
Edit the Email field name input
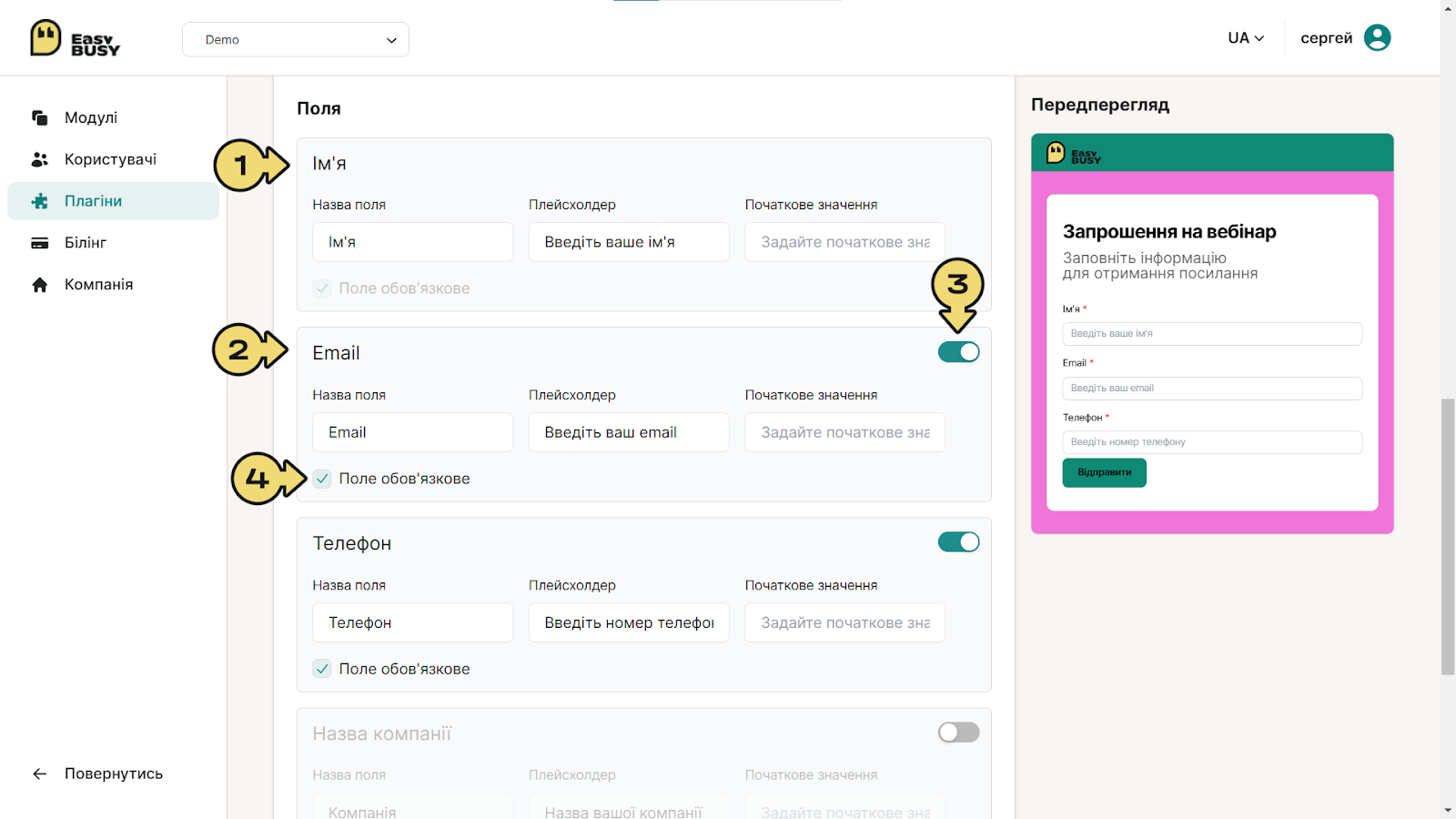413,432
